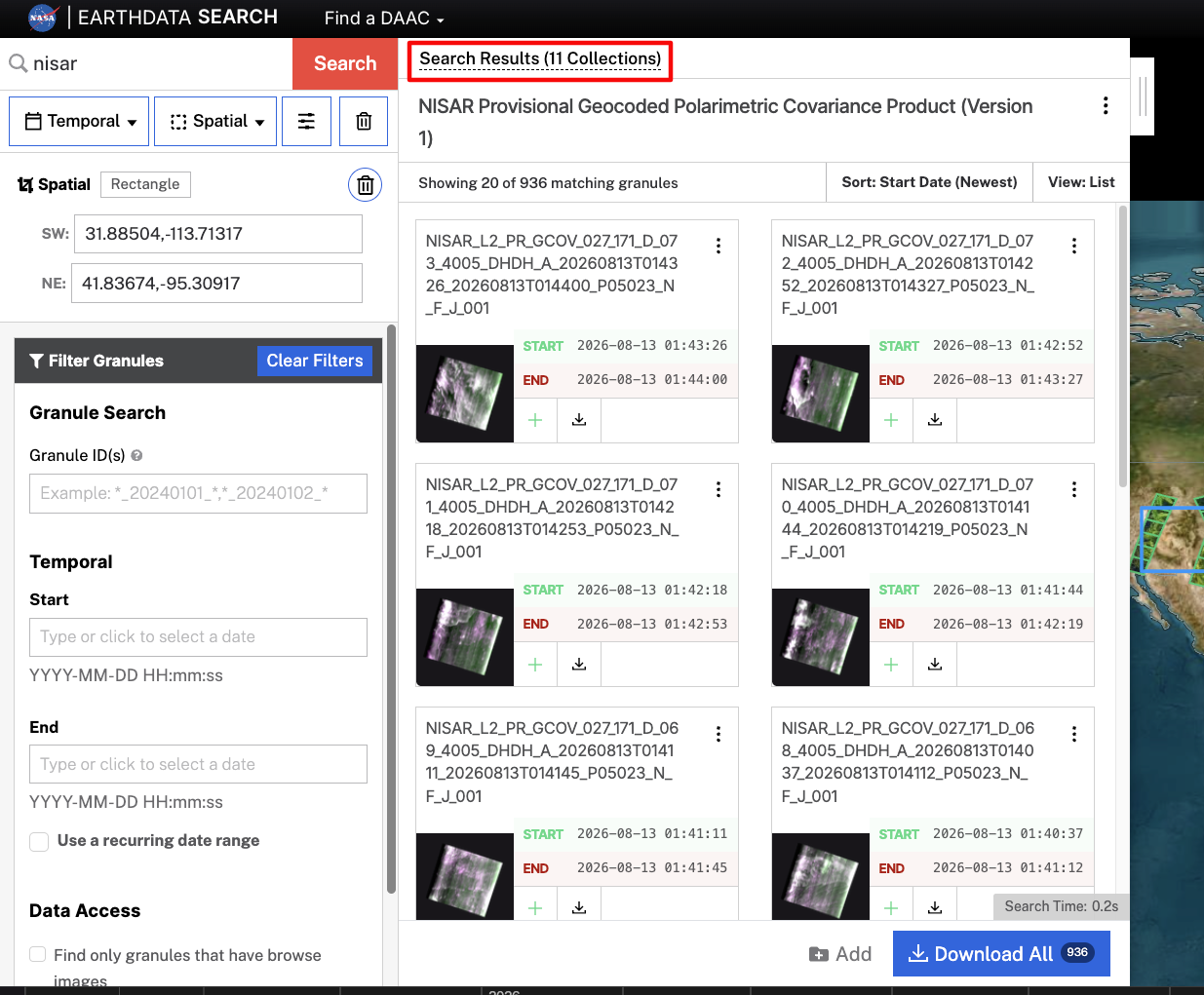Screen dimensions: 1204x995
Task: Click the NASA logo icon
Action: click(x=42, y=18)
